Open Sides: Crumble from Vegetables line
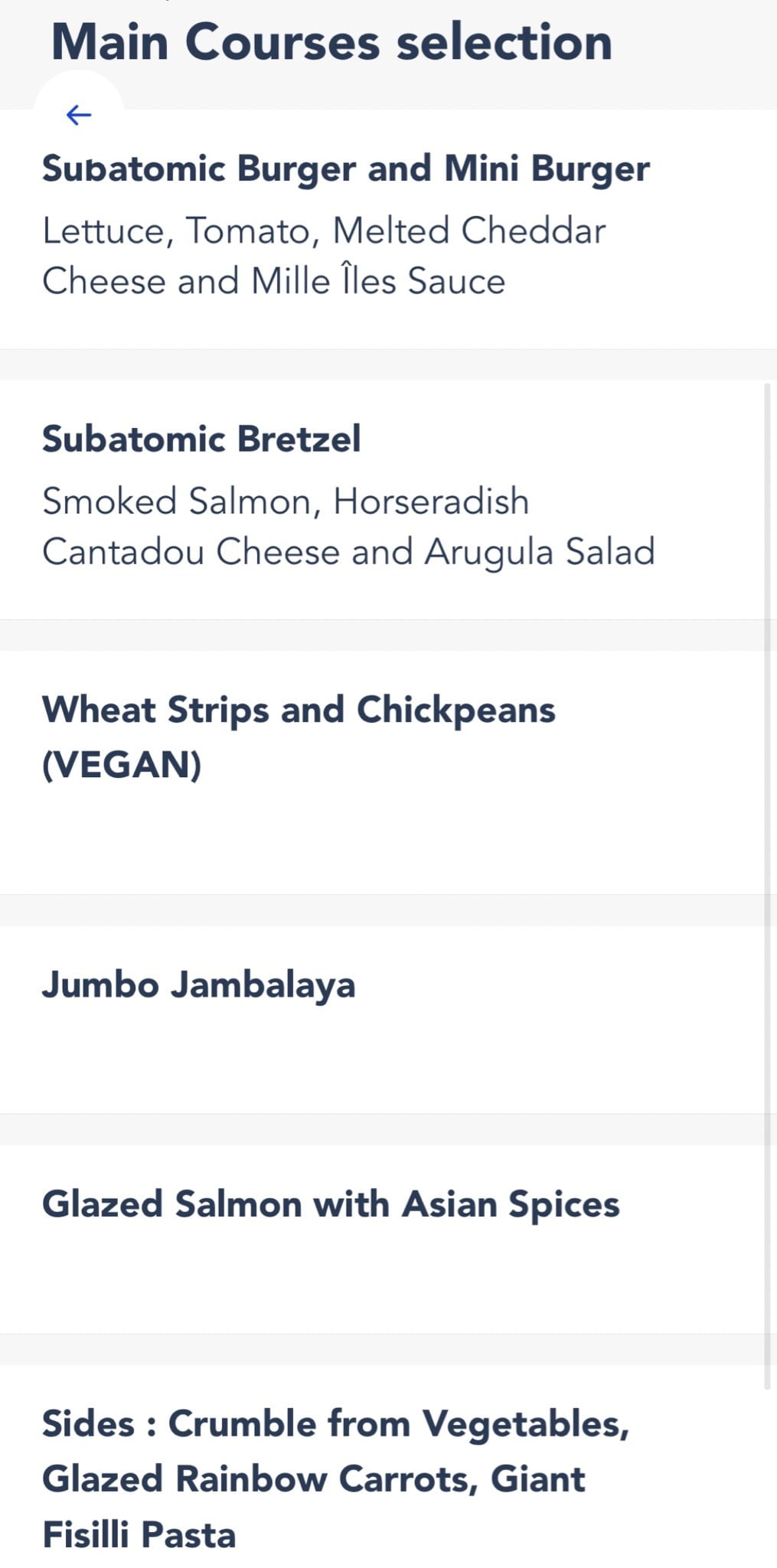 click(335, 1424)
